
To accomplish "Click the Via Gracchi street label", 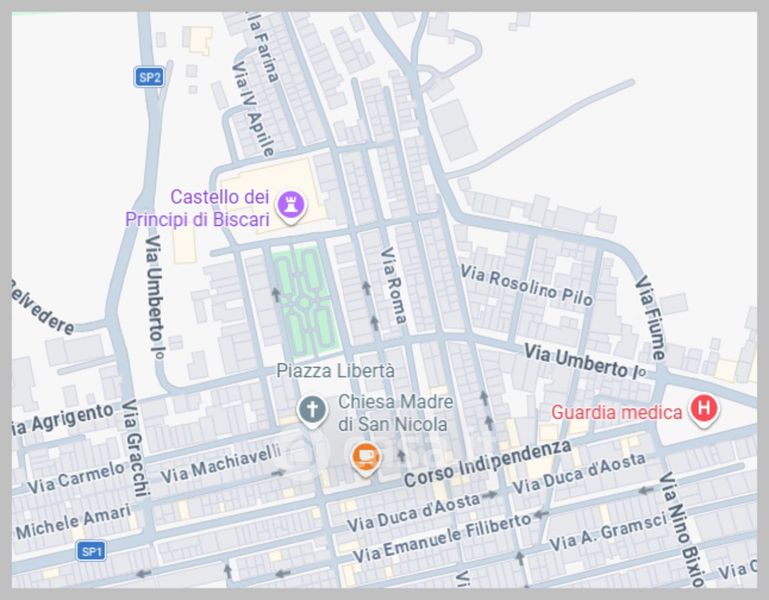I will (135, 447).
